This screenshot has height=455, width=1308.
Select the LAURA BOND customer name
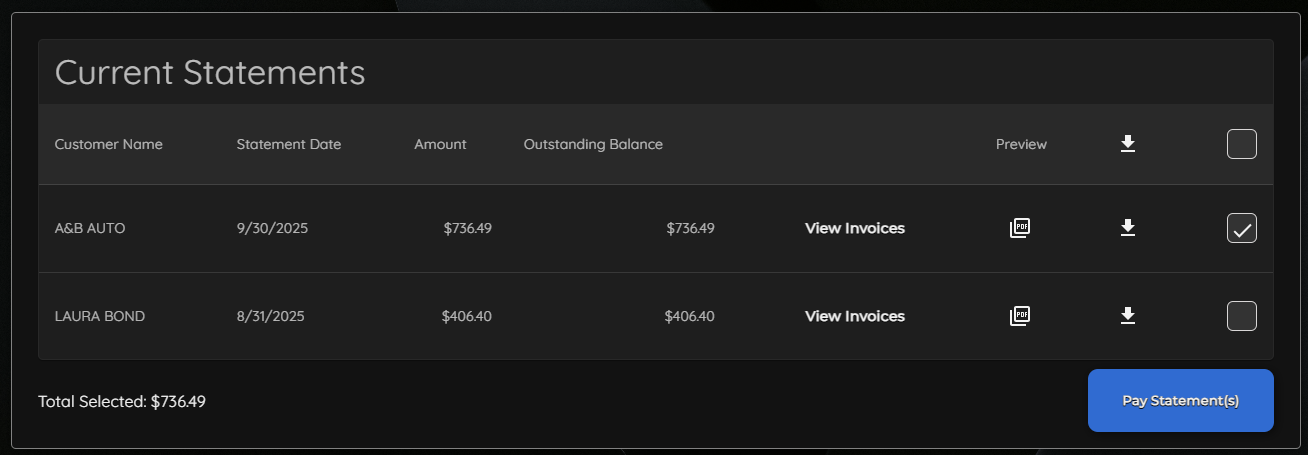pos(100,316)
